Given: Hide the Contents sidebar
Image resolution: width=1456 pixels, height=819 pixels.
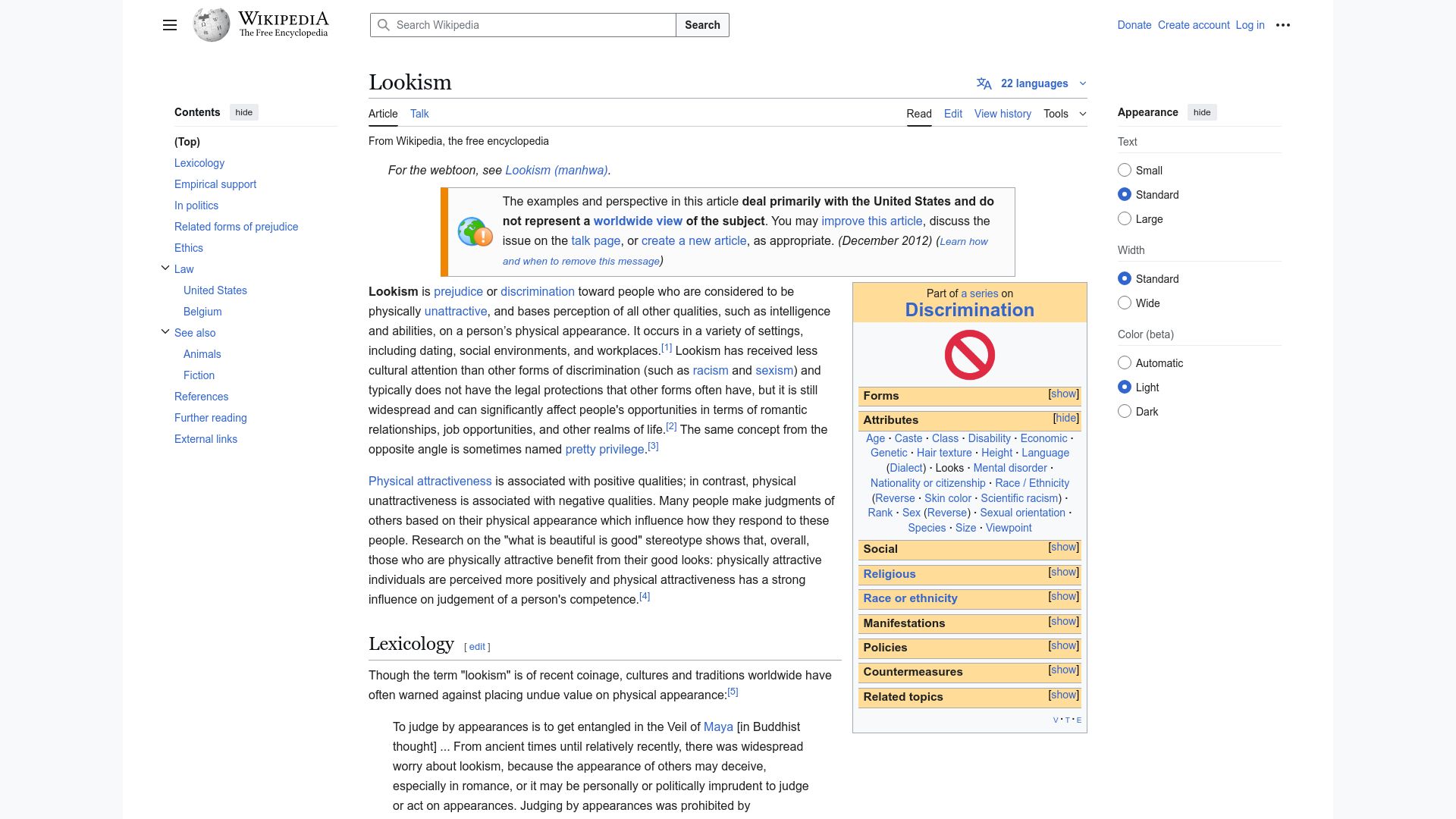Looking at the screenshot, I should coord(243,112).
